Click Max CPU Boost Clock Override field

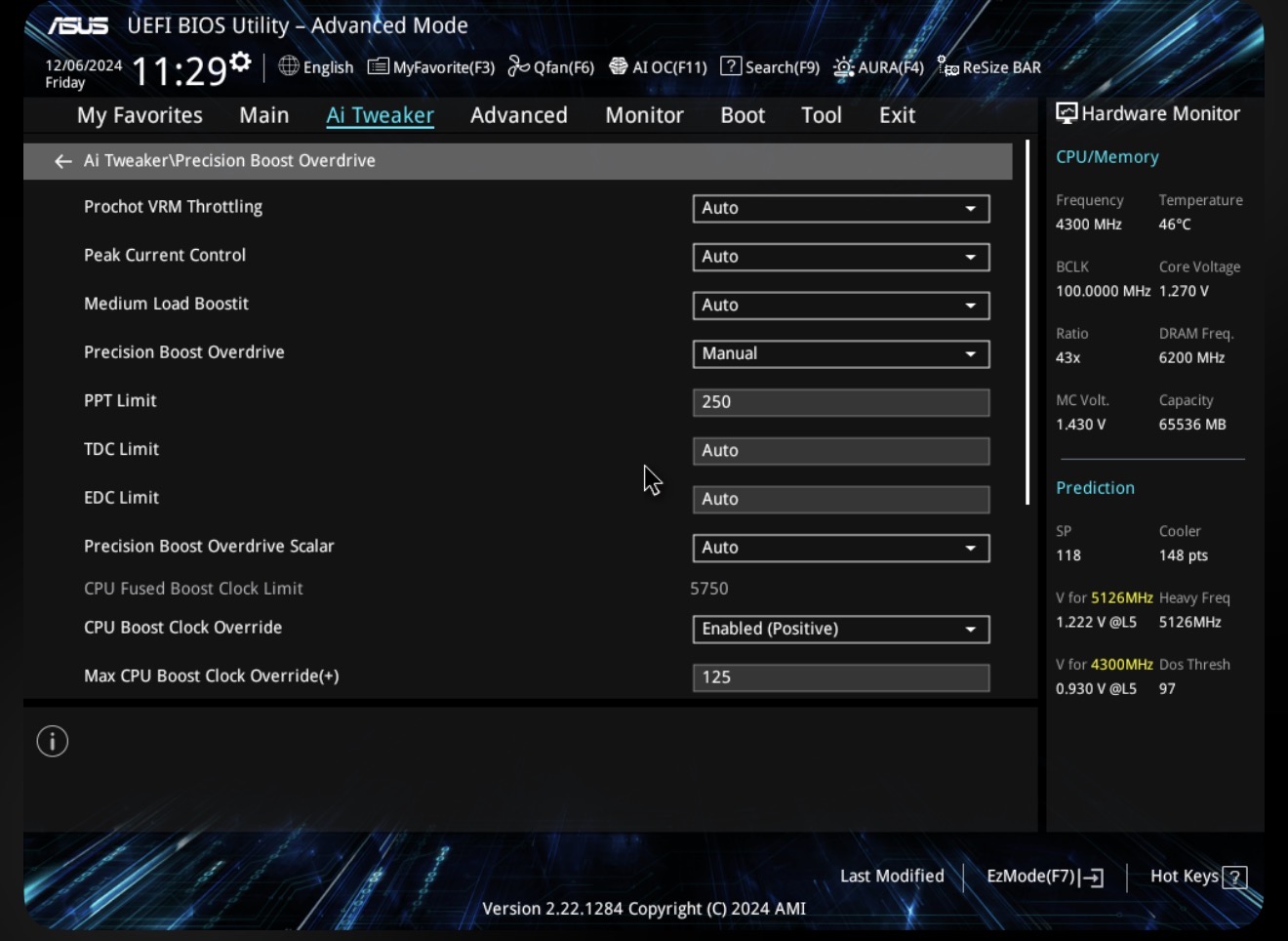(x=841, y=677)
